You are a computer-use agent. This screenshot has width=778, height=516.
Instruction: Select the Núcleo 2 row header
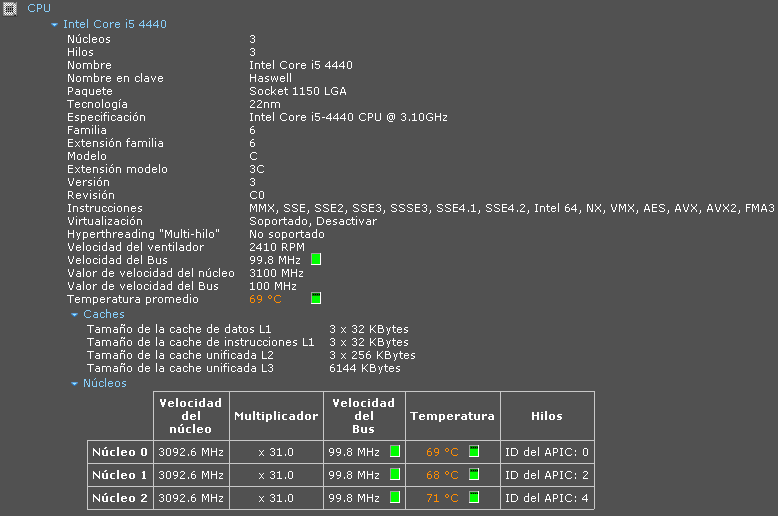pos(120,498)
